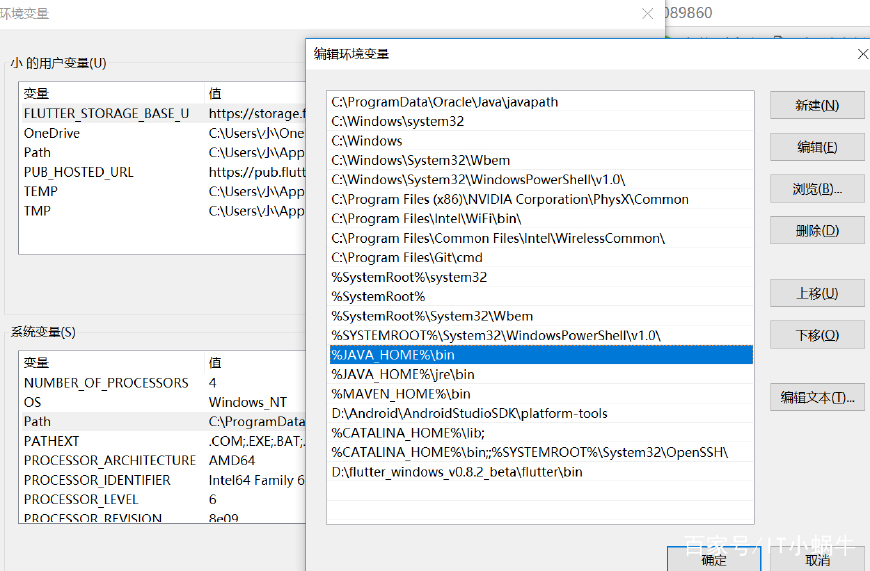
Task: Select the NVIDIA Corporation\PhysX\Common entry
Action: [x=541, y=199]
